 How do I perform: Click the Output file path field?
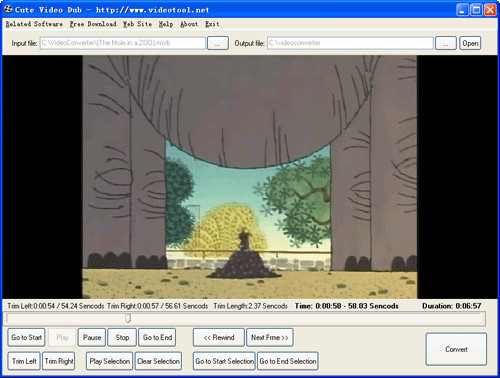(350, 43)
